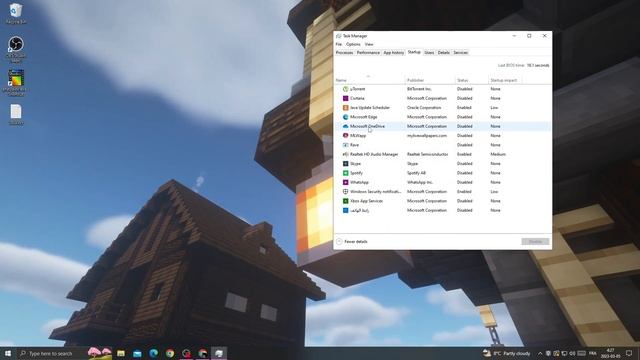
Task: Click the 'Medium' startup impact value
Action: (x=498, y=154)
